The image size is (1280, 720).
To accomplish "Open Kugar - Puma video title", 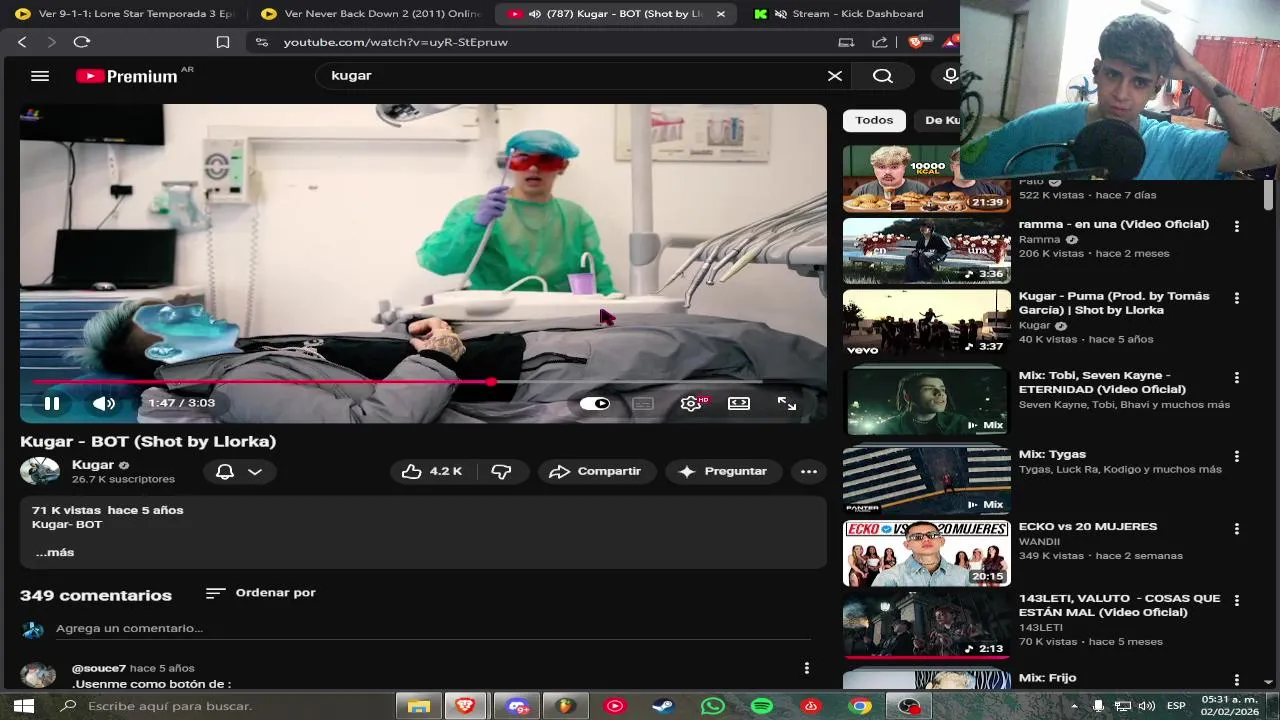I will [x=1114, y=303].
